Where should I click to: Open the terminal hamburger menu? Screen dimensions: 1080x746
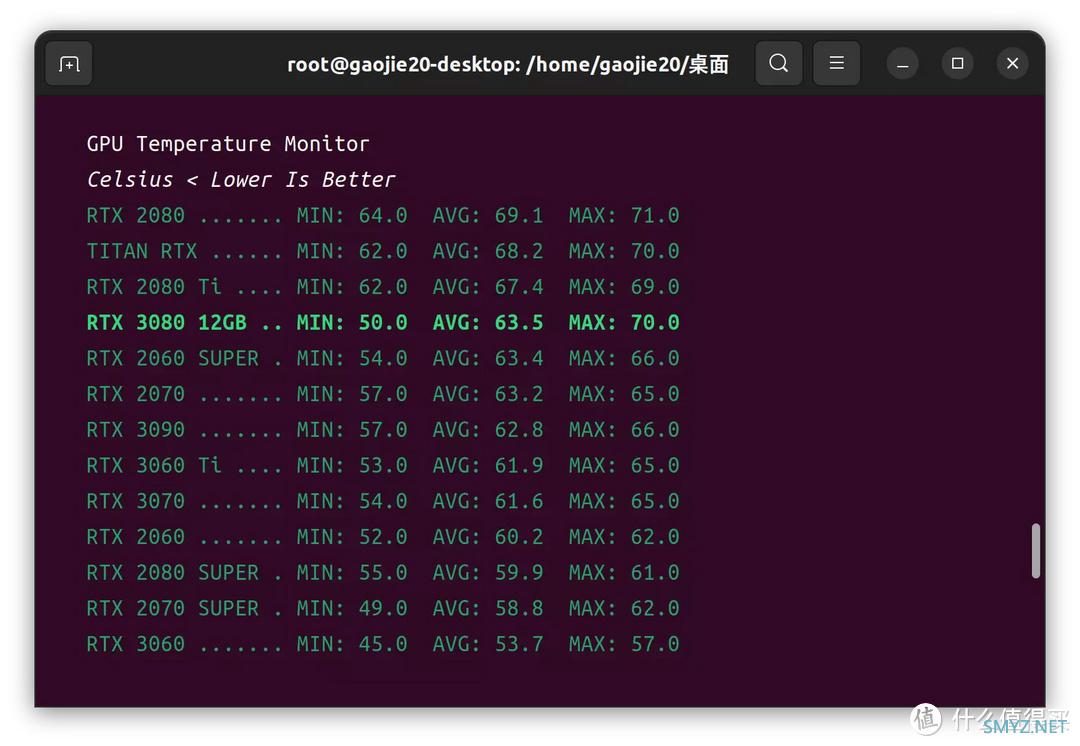point(836,63)
